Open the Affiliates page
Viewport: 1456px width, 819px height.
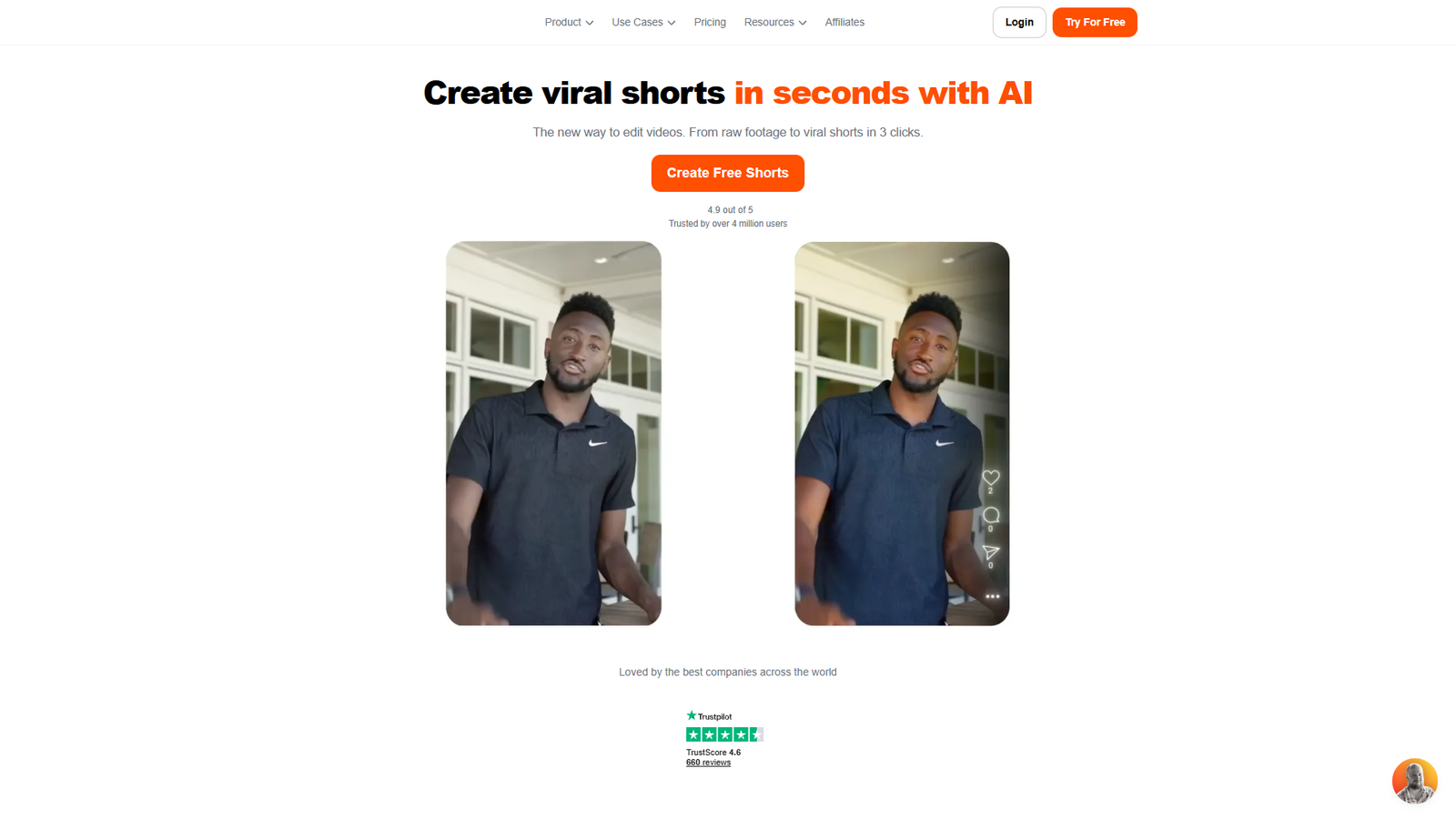click(844, 22)
